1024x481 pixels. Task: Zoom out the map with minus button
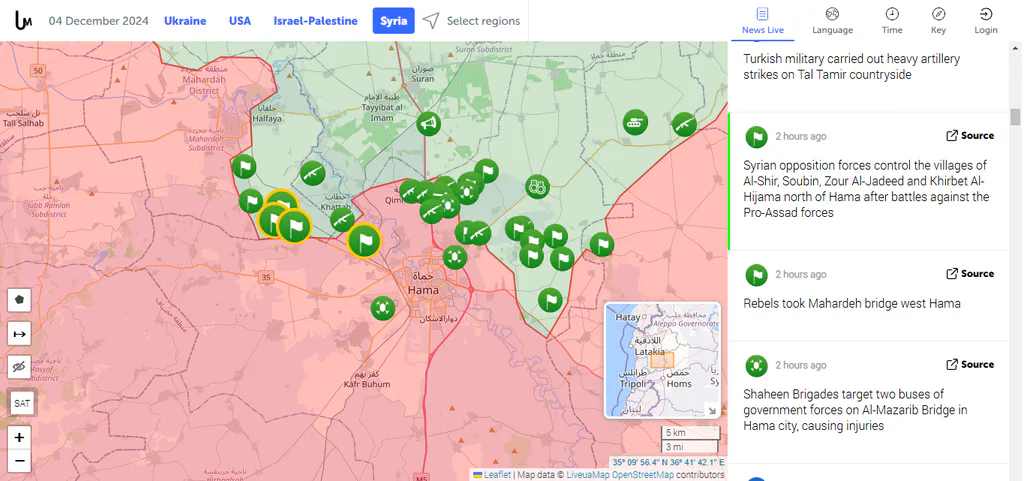point(20,460)
